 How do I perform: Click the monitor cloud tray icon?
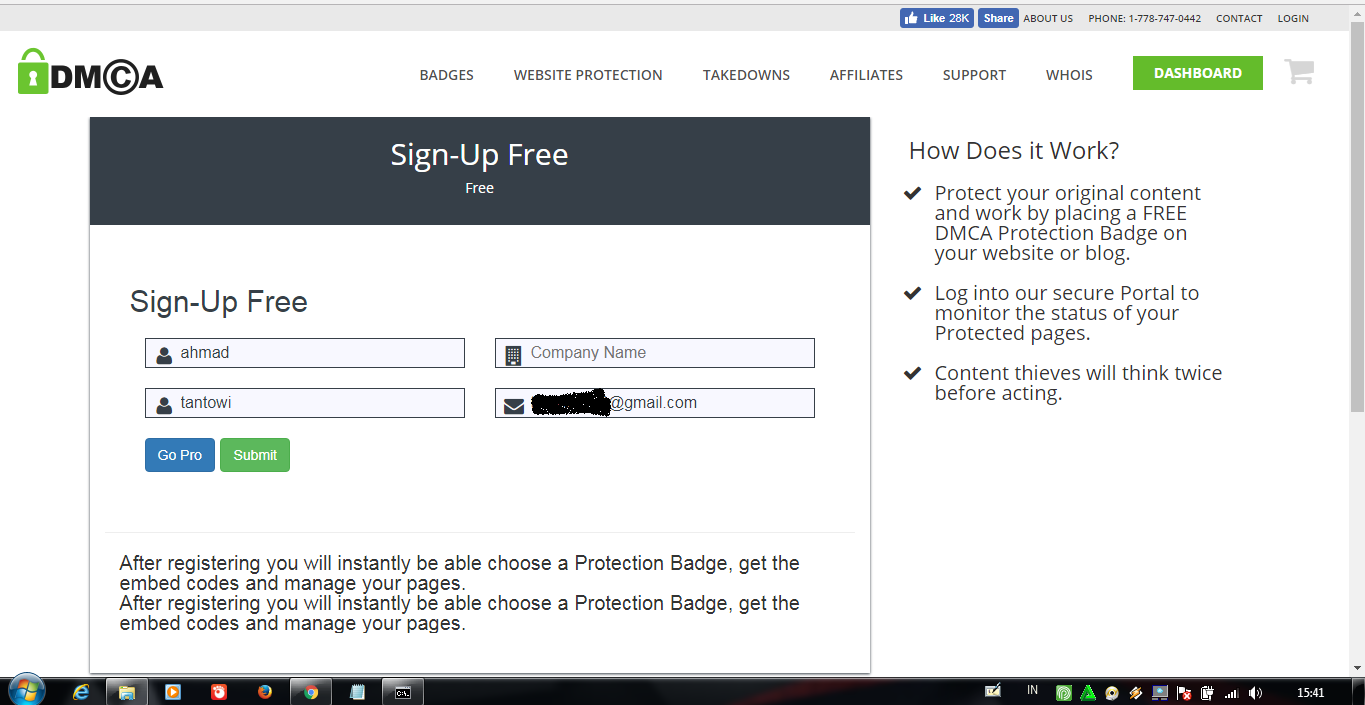(x=1159, y=692)
